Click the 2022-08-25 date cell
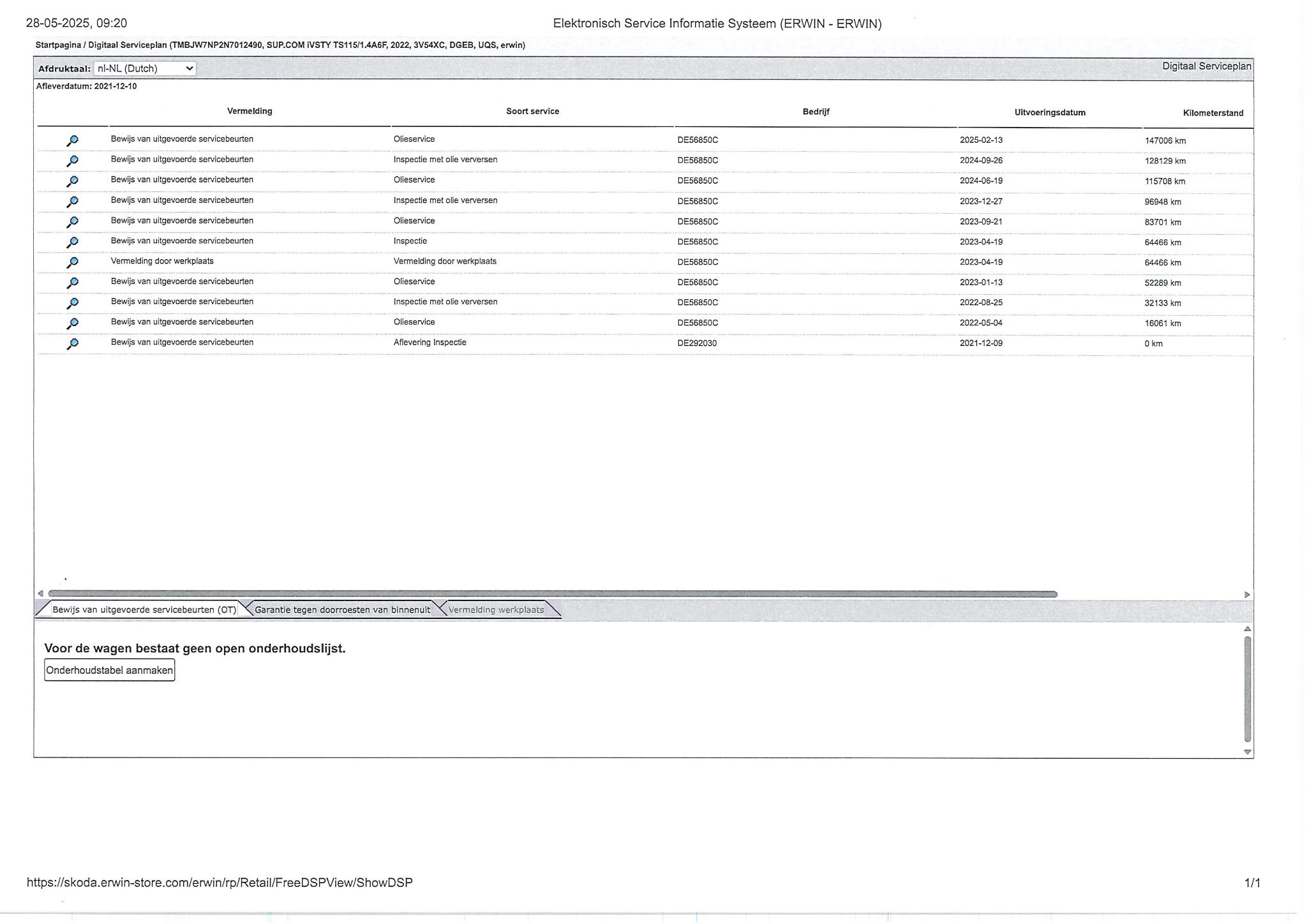 click(x=981, y=302)
